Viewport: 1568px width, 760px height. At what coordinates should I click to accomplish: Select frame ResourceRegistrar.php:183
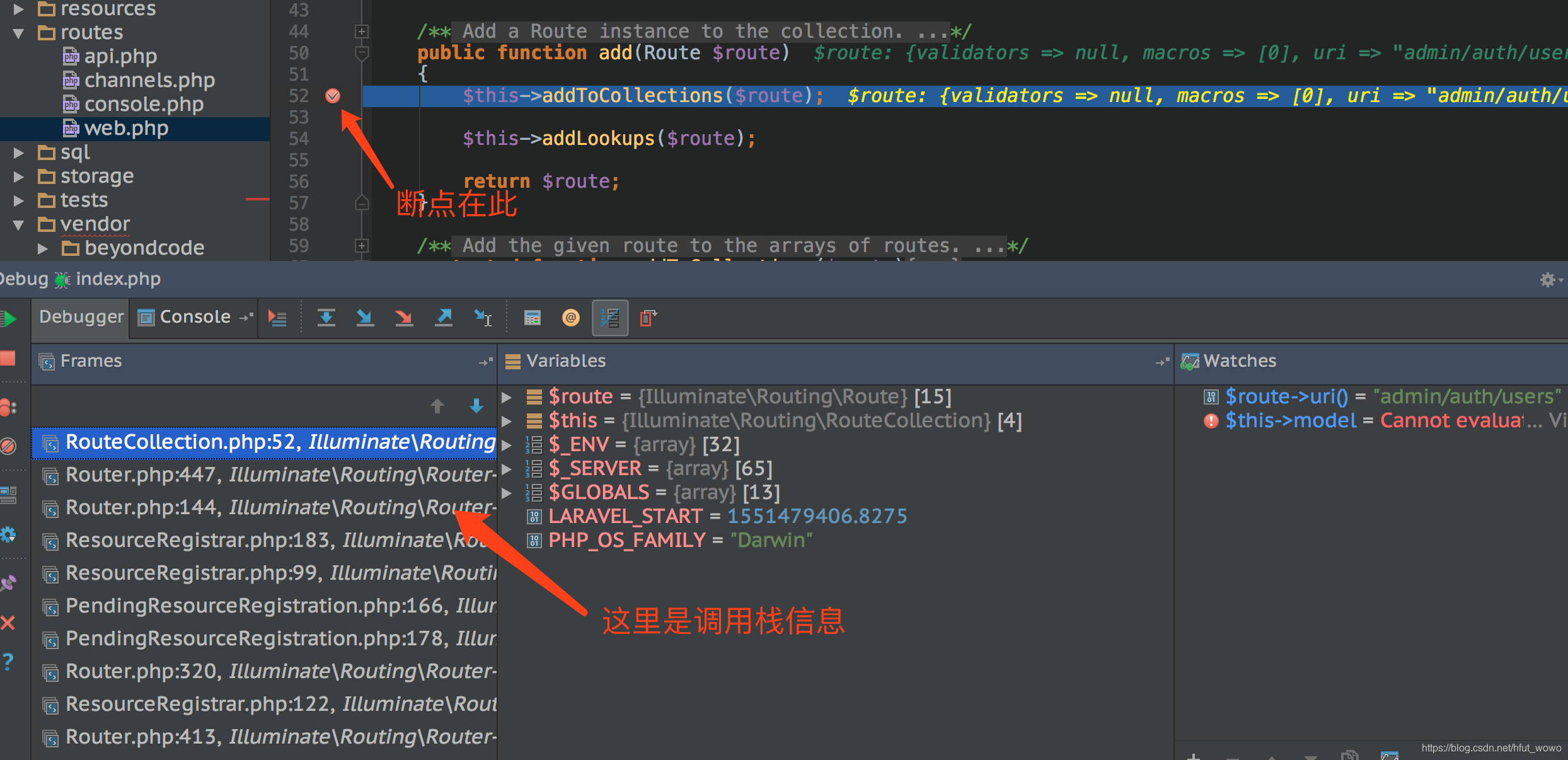265,541
